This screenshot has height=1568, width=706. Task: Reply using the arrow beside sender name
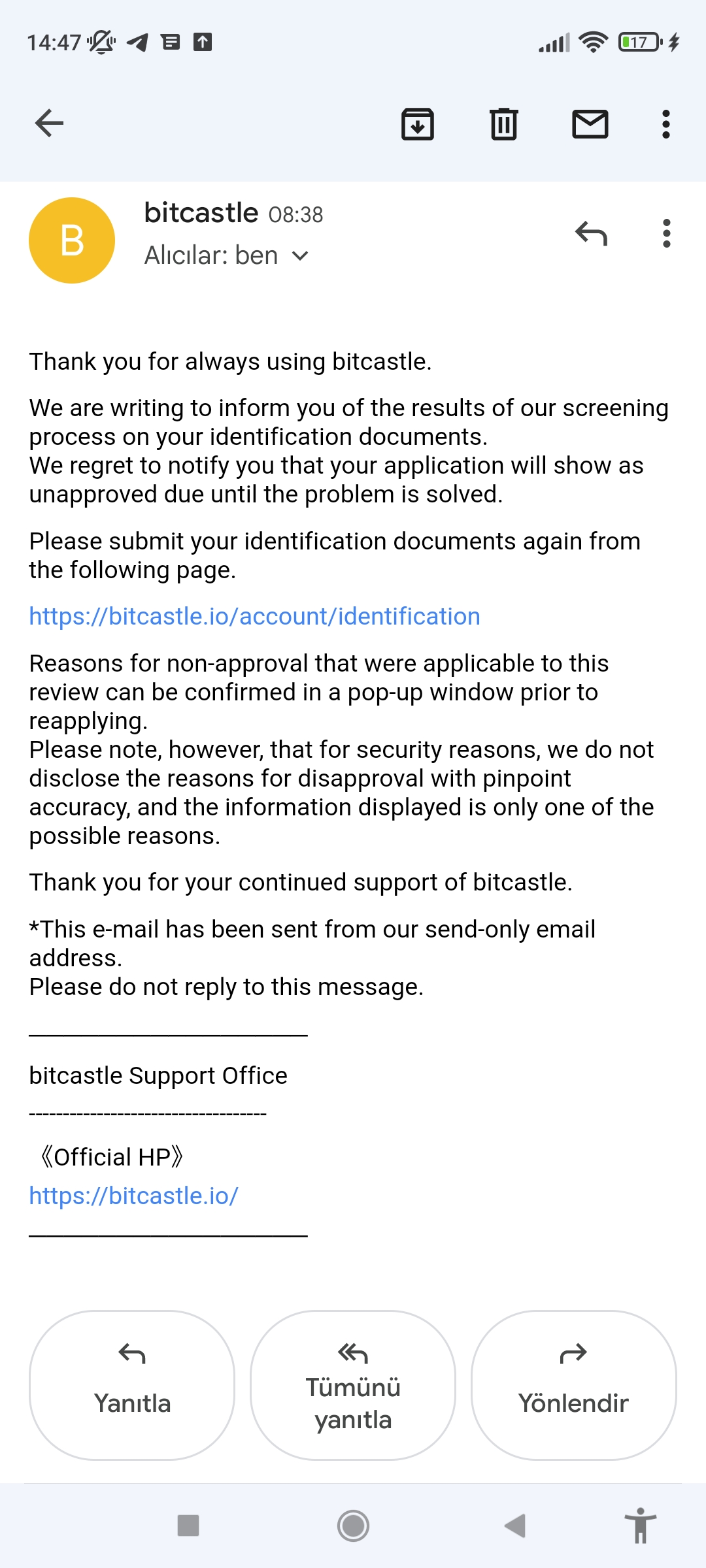[592, 233]
